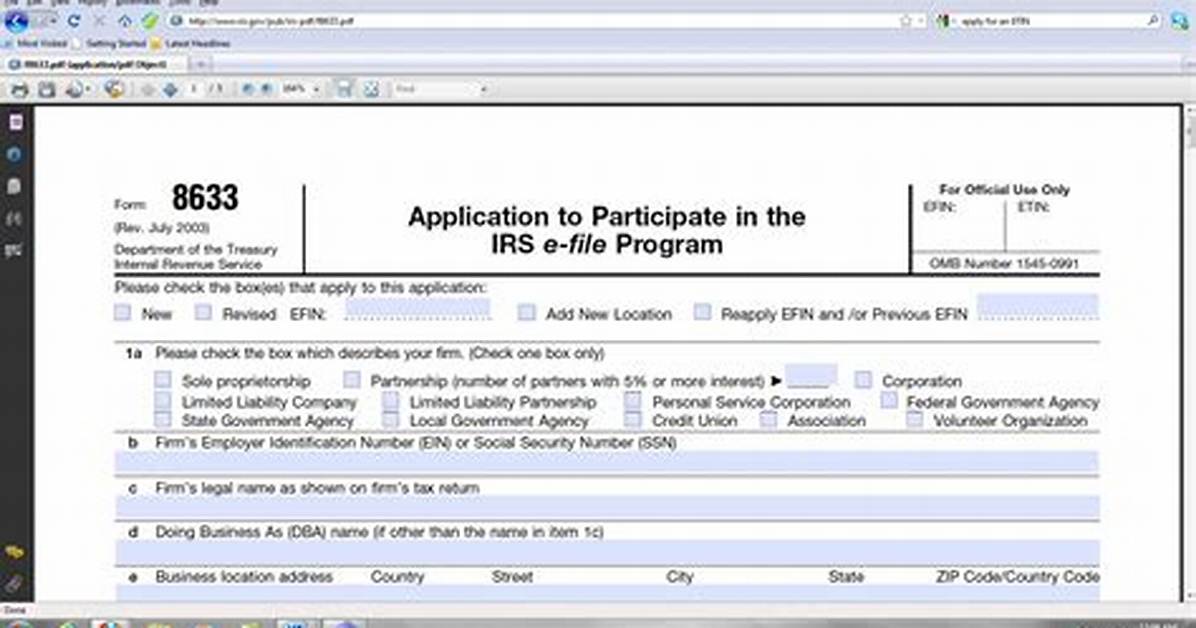Click the firm's EIN or SSN field

tap(606, 462)
